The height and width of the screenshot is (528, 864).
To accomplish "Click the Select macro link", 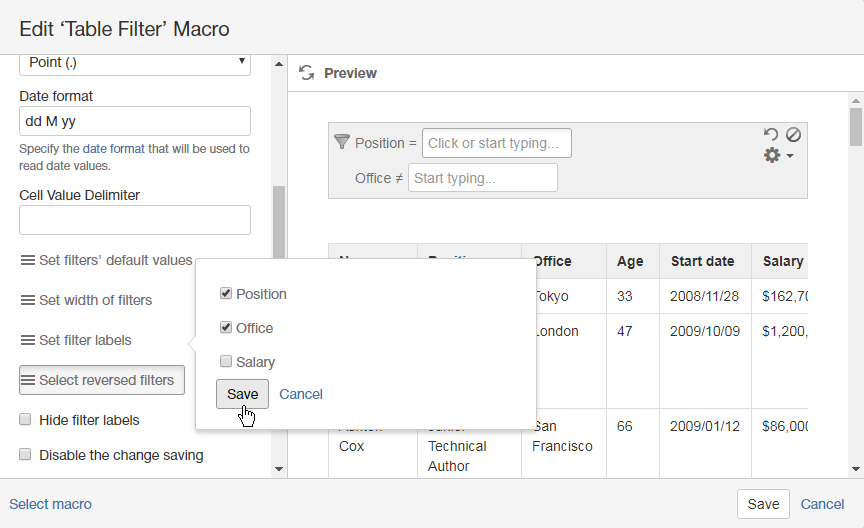I will (x=50, y=504).
